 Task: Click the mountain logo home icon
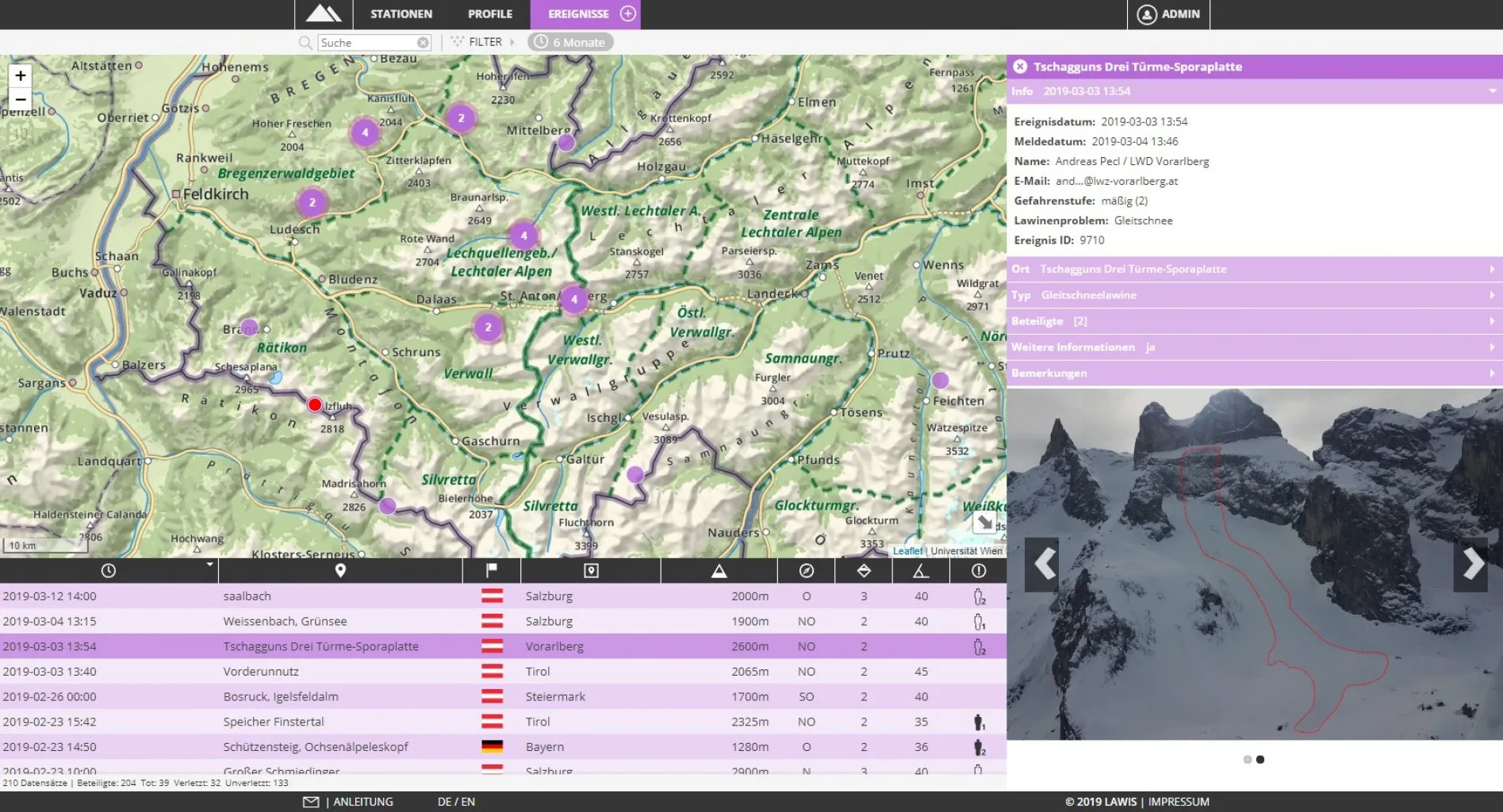(x=324, y=13)
